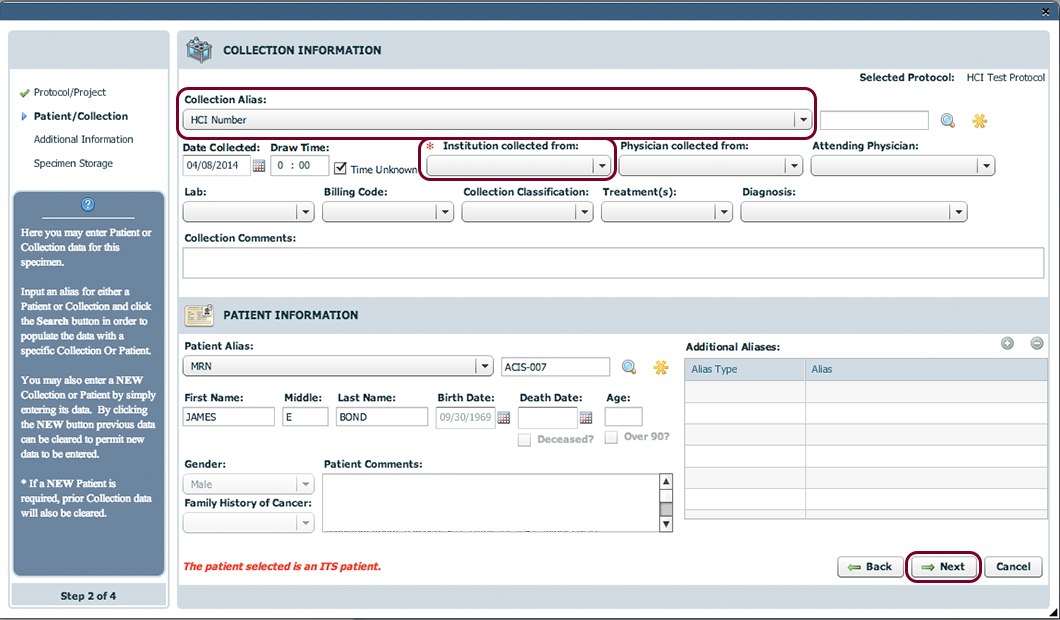This screenshot has height=620, width=1060.
Task: Click the Date Collected field
Action: coord(216,166)
